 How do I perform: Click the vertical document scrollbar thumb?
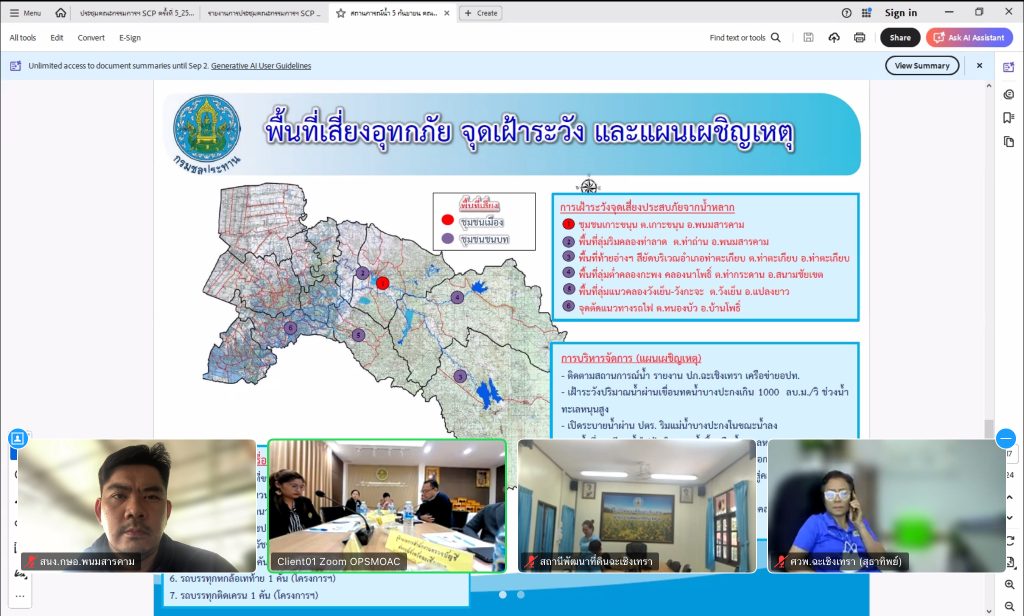pos(989,429)
